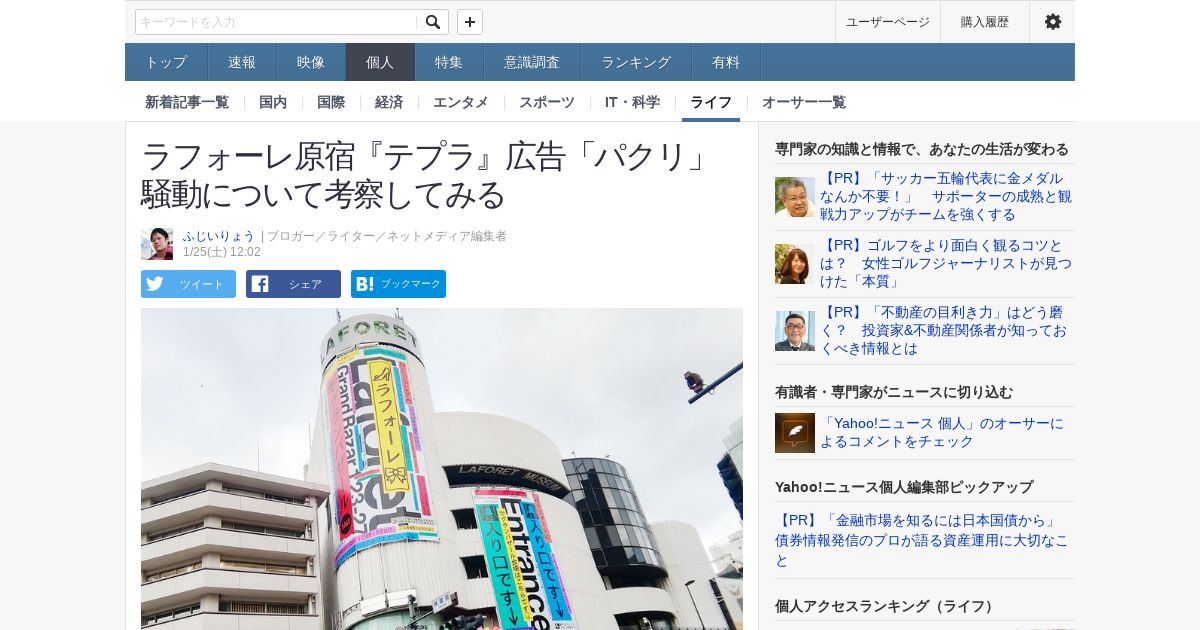Click the keyword search input field
The width and height of the screenshot is (1200, 630).
(276, 22)
